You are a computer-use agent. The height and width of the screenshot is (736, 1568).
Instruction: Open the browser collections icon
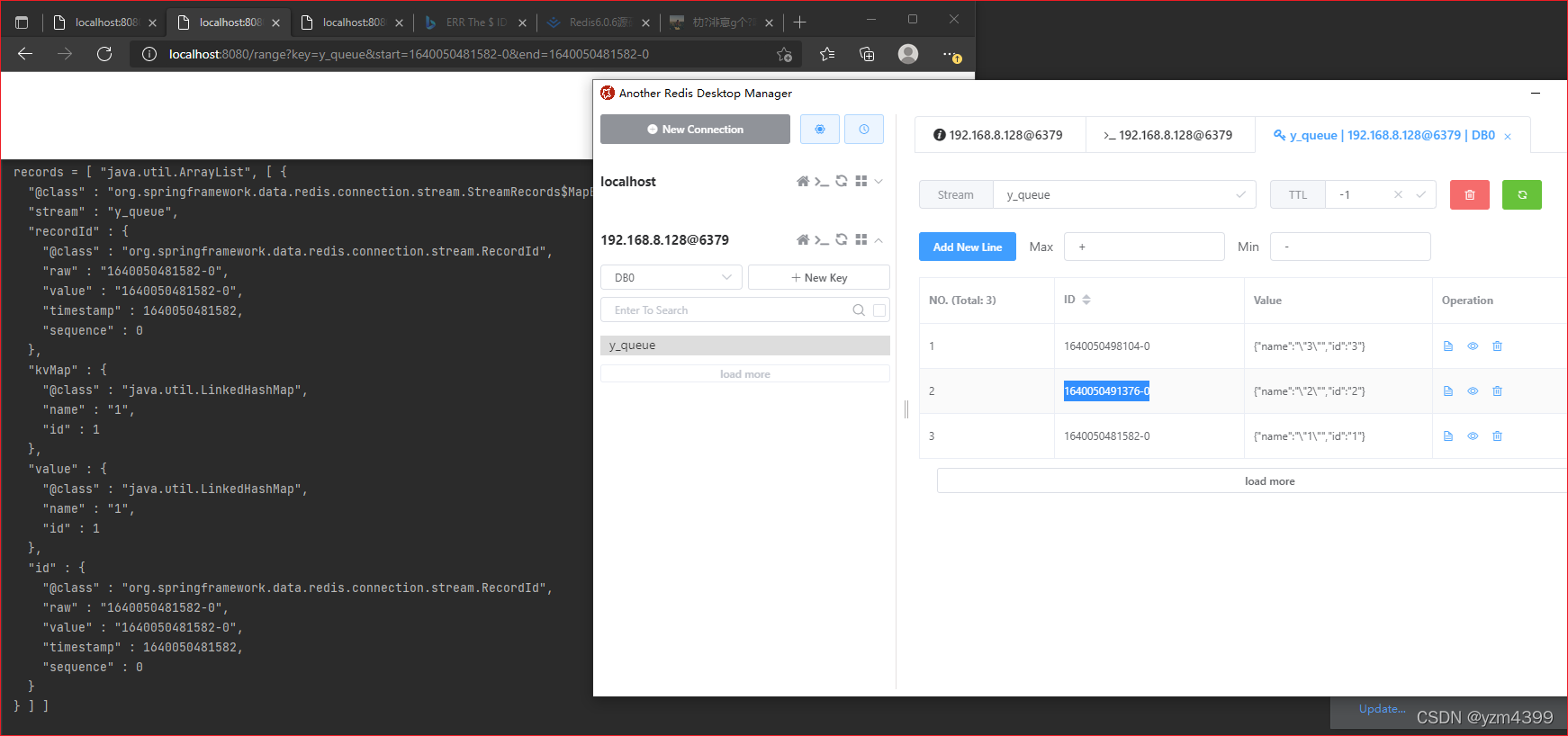point(867,54)
